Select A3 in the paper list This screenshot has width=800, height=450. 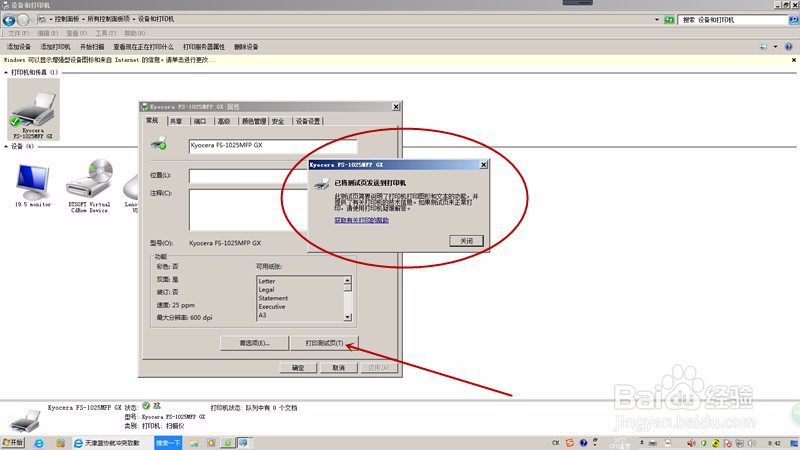point(262,315)
